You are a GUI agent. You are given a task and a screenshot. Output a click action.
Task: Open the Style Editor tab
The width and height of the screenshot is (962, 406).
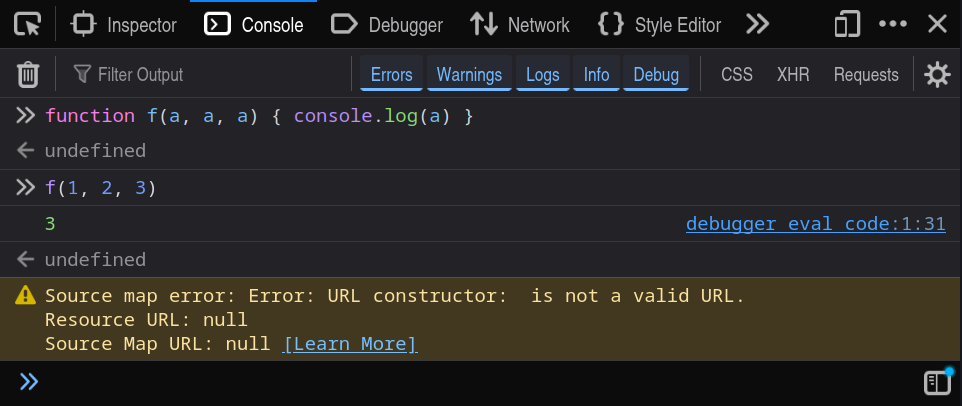(x=659, y=25)
